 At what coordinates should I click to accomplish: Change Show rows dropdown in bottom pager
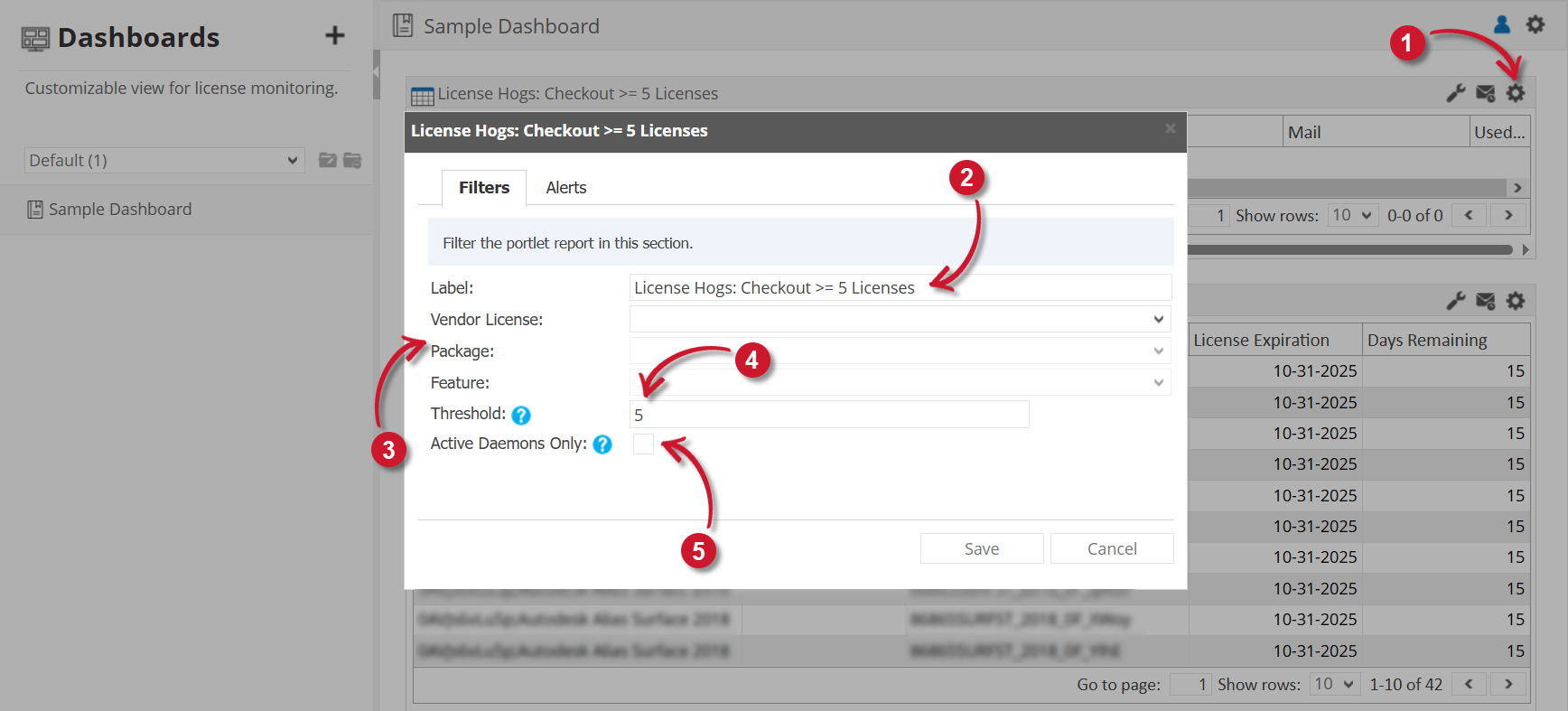tap(1334, 684)
